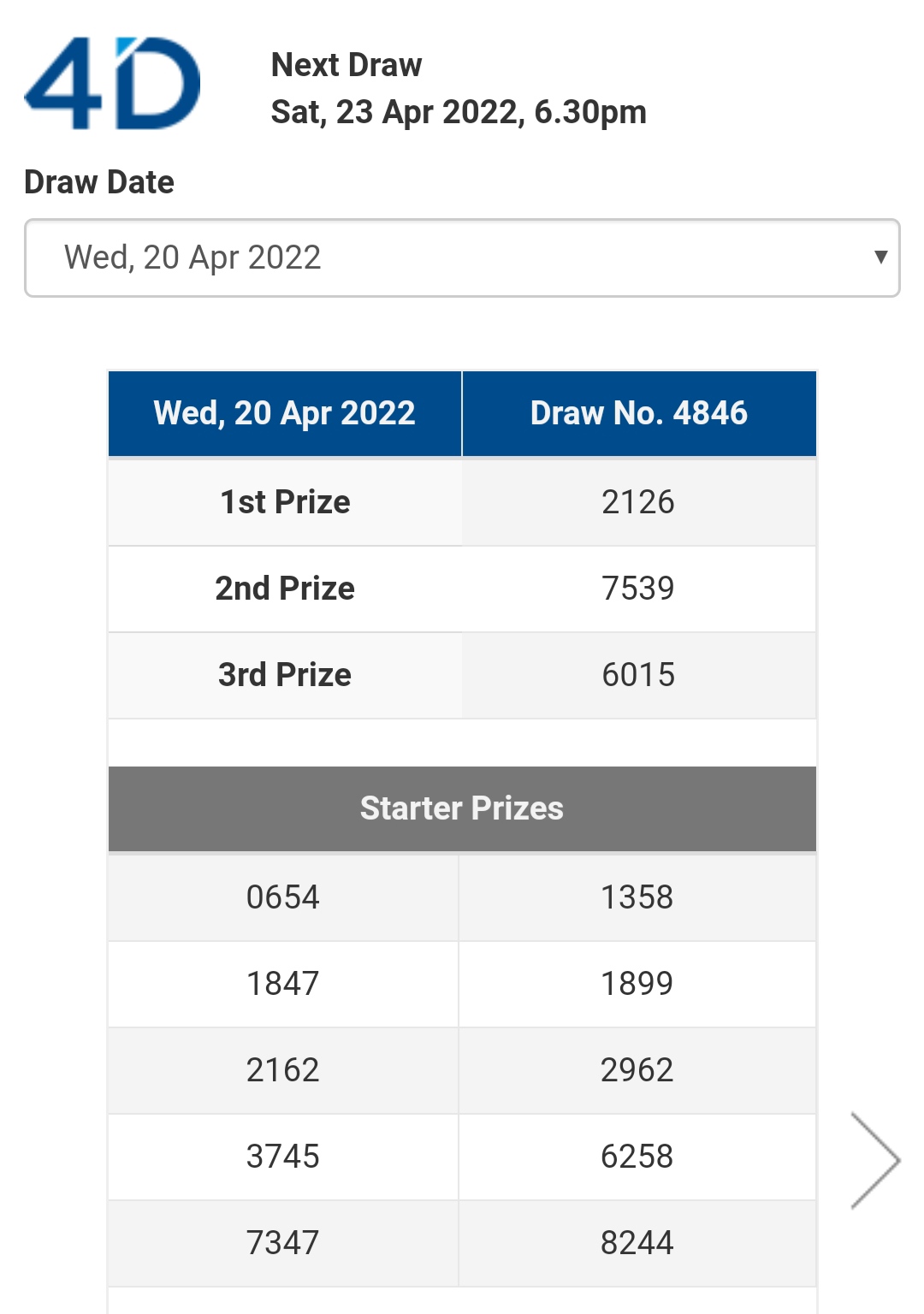Go to next results with right chevron
This screenshot has width=924, height=1314.
point(874,1160)
